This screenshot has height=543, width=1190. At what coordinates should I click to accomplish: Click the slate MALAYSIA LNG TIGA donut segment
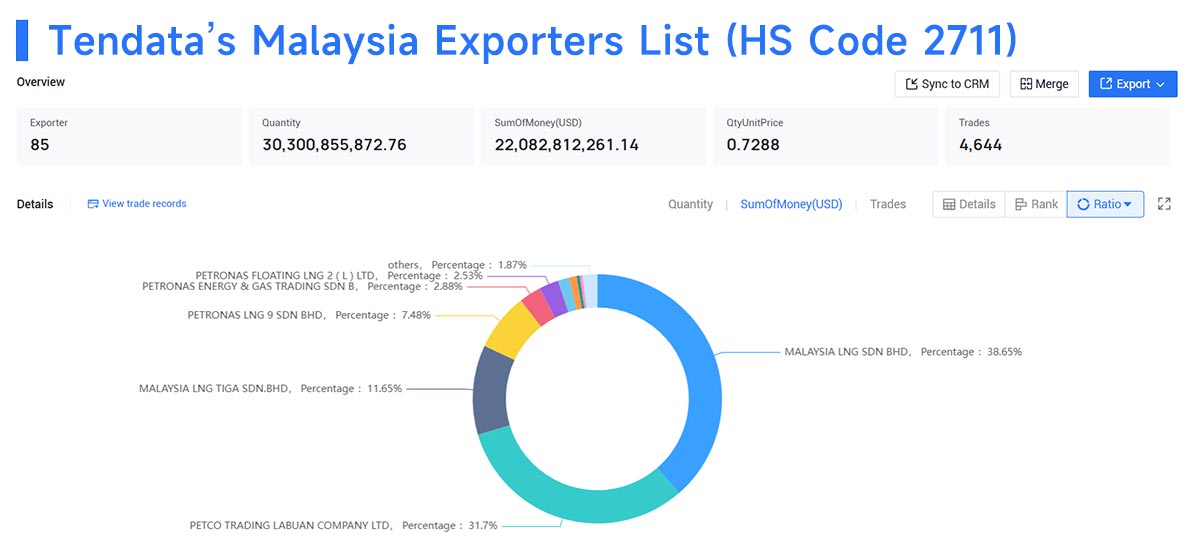pyautogui.click(x=491, y=390)
